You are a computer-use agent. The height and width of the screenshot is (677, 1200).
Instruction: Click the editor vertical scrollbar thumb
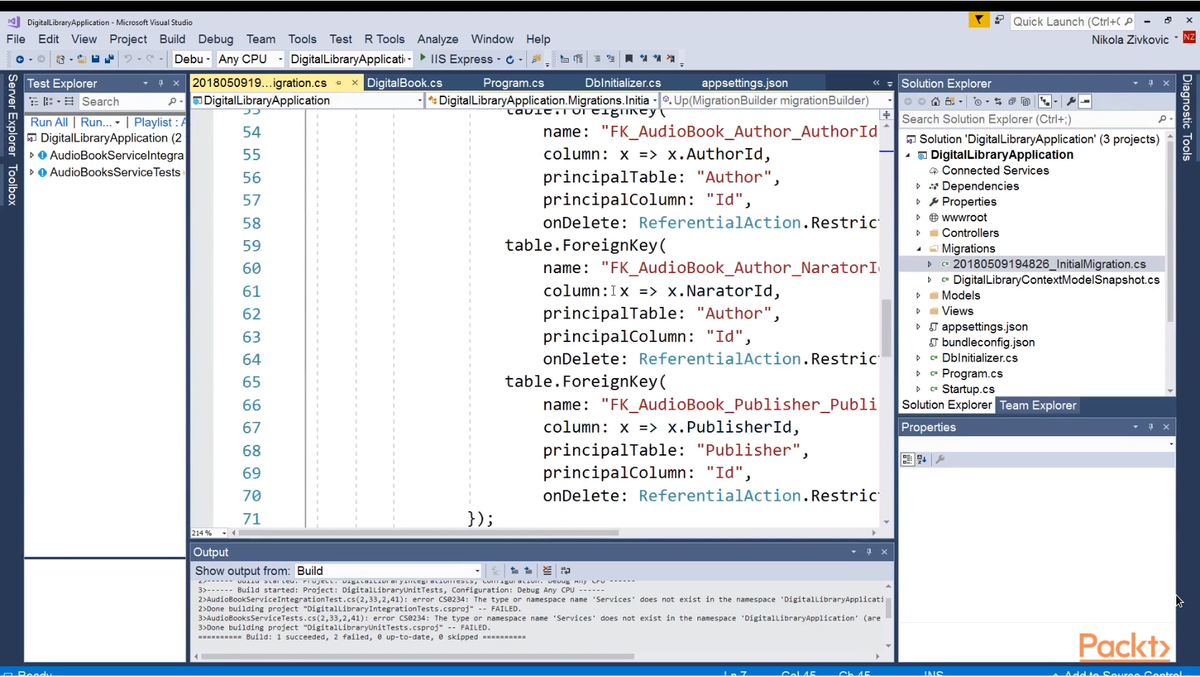click(886, 328)
